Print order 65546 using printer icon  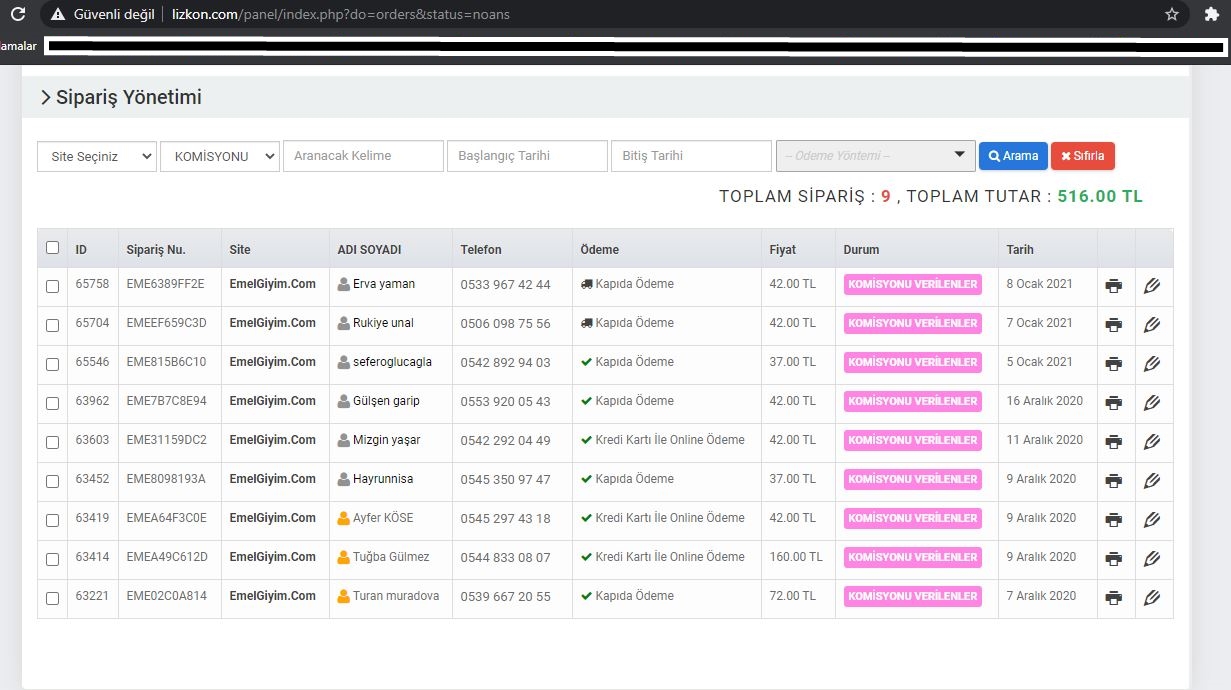point(1113,364)
